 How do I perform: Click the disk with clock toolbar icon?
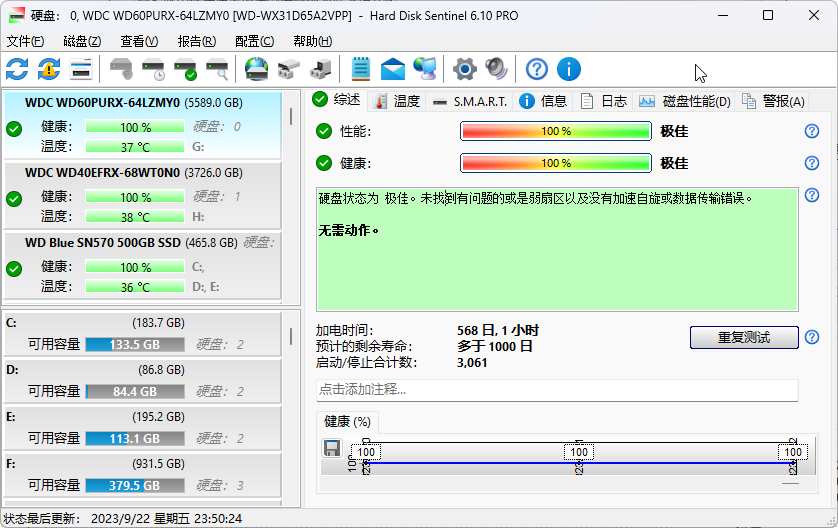pos(153,69)
